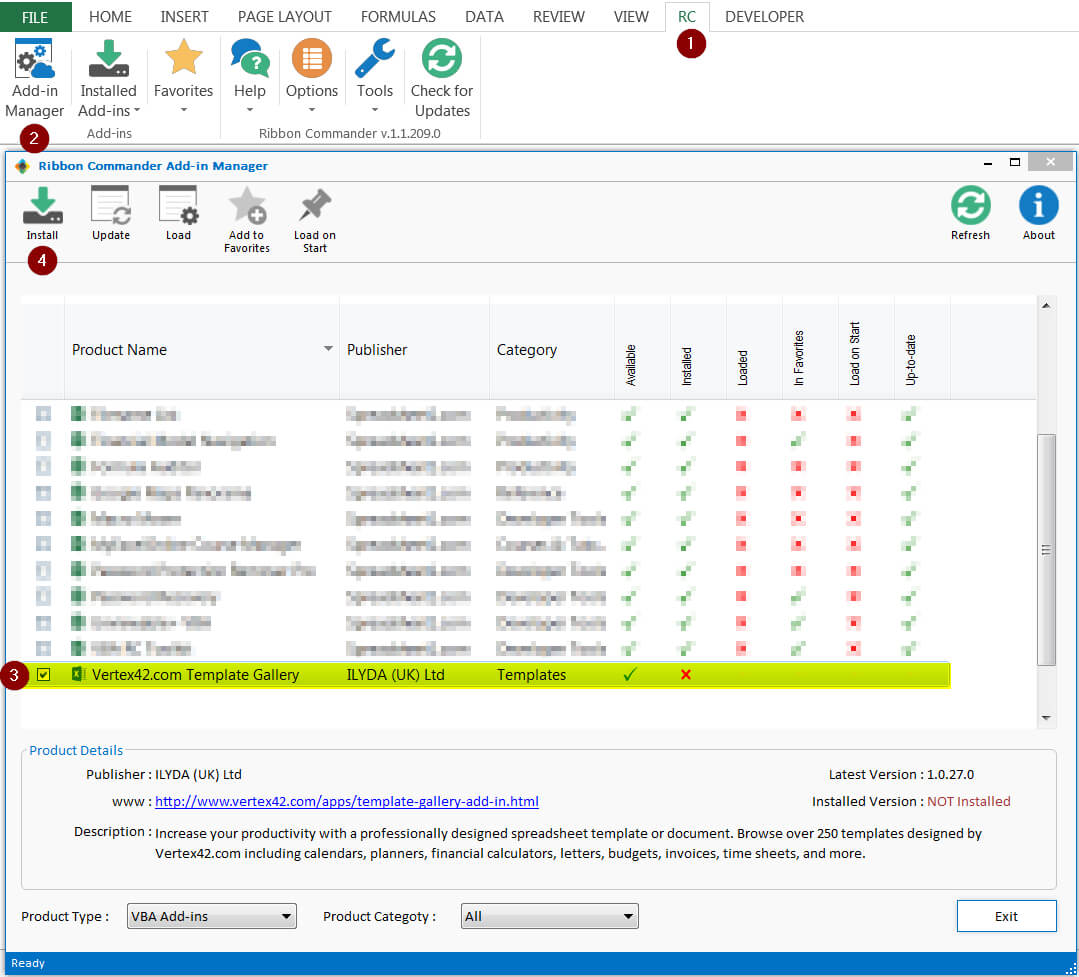This screenshot has height=977, width=1079.
Task: Expand the Help dropdown arrow
Action: [x=250, y=110]
